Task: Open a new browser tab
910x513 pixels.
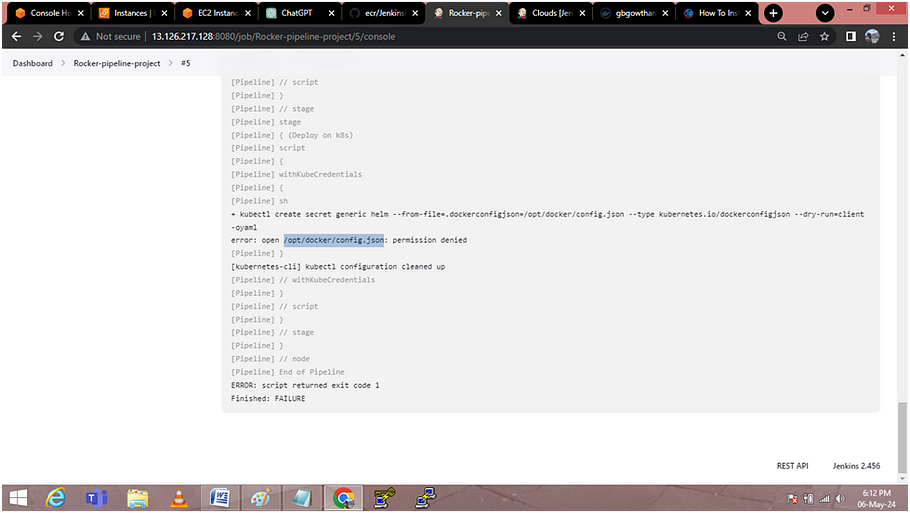Action: click(773, 13)
